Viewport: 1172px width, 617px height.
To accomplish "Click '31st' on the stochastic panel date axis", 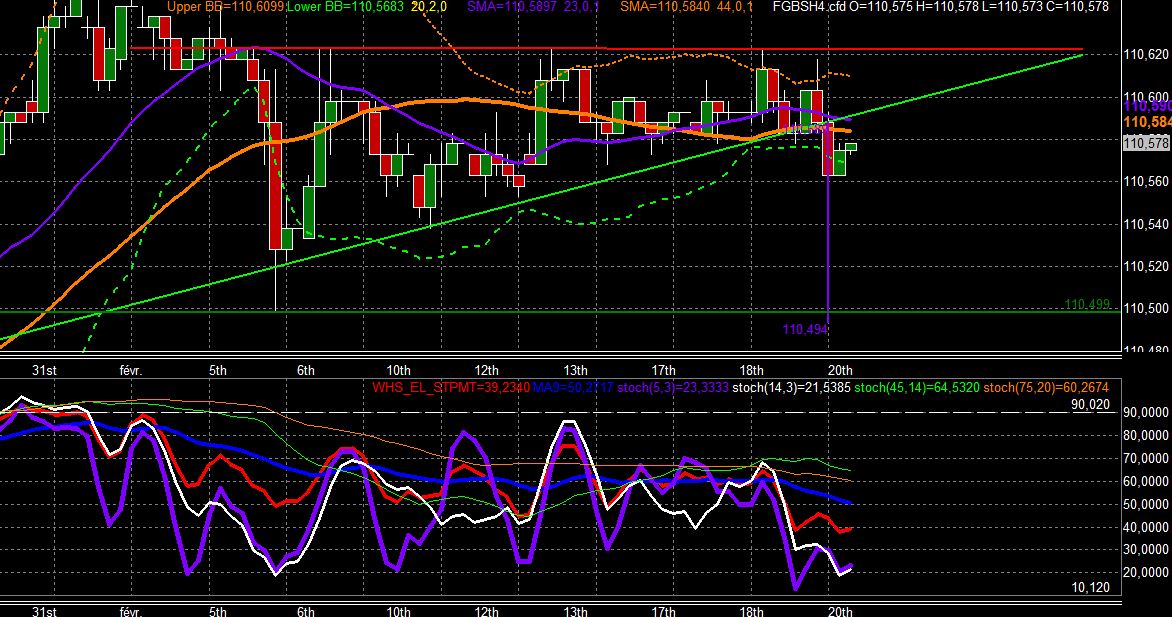I will 44,612.
